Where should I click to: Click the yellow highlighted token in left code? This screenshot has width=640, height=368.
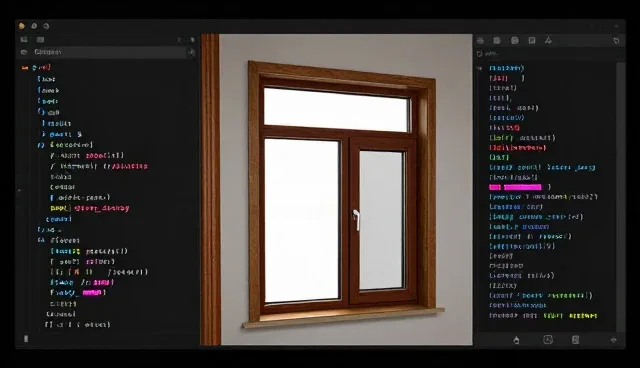[x=60, y=208]
